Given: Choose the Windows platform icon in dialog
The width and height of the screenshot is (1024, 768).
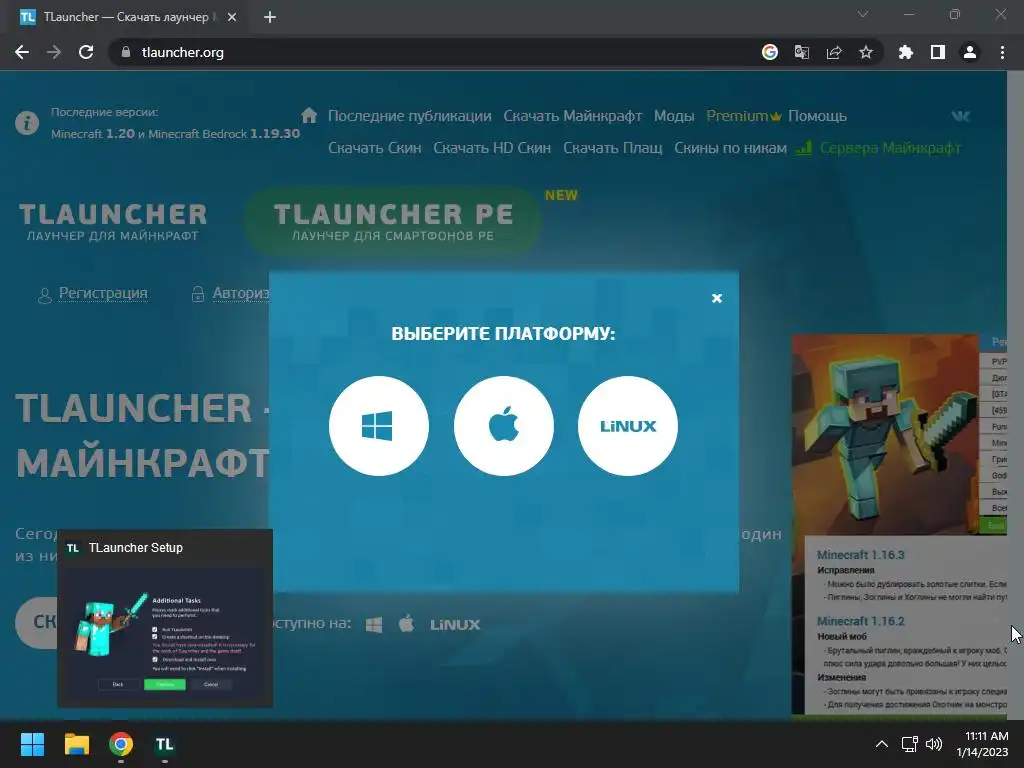Looking at the screenshot, I should point(379,426).
